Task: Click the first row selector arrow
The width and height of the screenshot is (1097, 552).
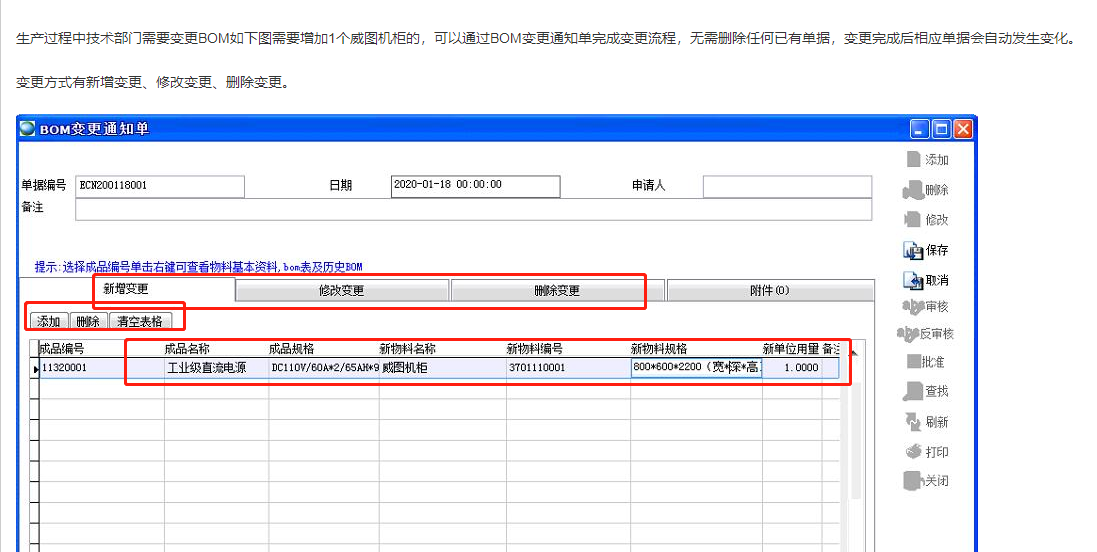Action: click(35, 369)
